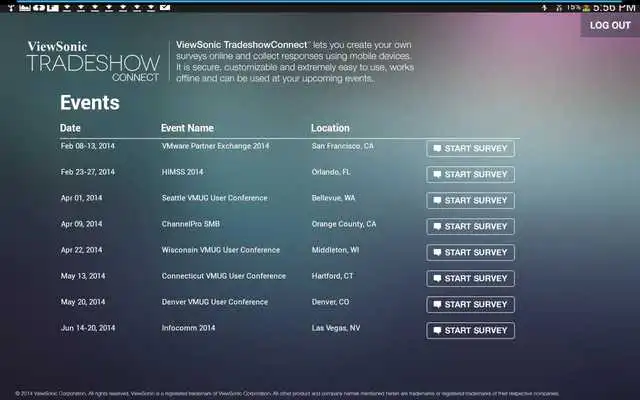
Task: Click location 'Orlando, FL'
Action: (x=331, y=172)
